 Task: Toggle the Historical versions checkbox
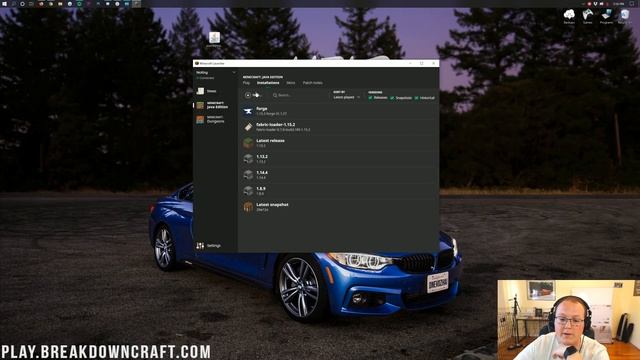[x=416, y=98]
